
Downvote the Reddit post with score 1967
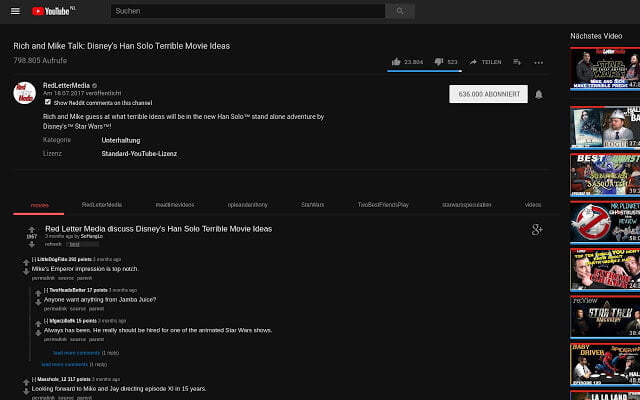coord(31,244)
